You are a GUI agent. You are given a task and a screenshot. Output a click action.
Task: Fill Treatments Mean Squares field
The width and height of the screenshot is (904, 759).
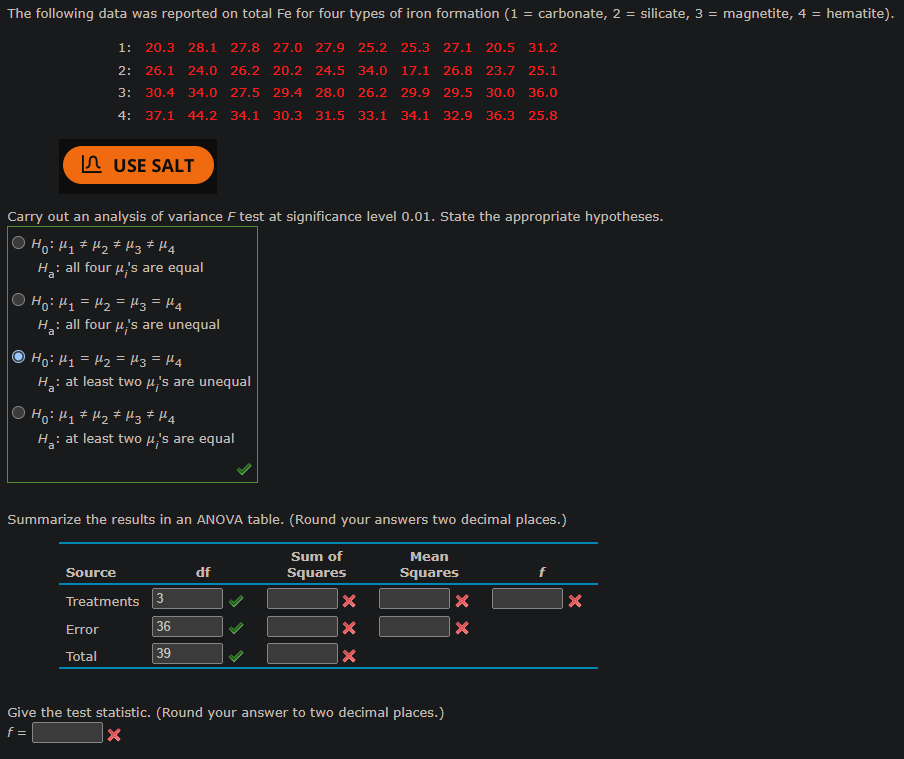pos(415,599)
